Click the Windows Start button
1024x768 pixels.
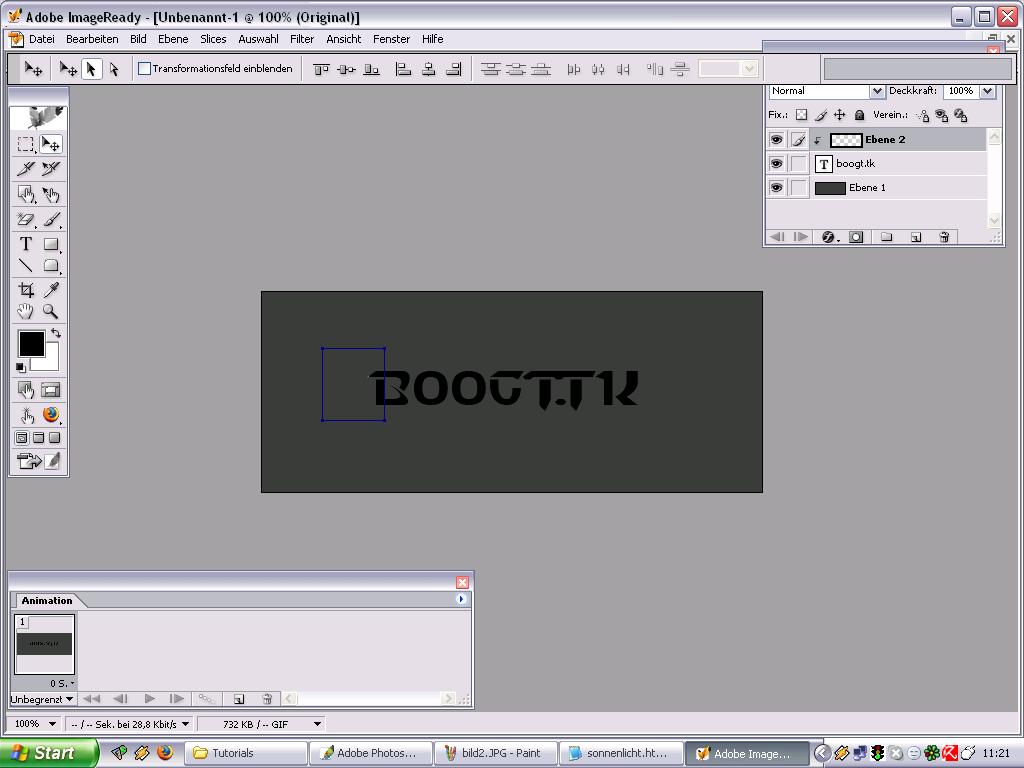(x=48, y=753)
